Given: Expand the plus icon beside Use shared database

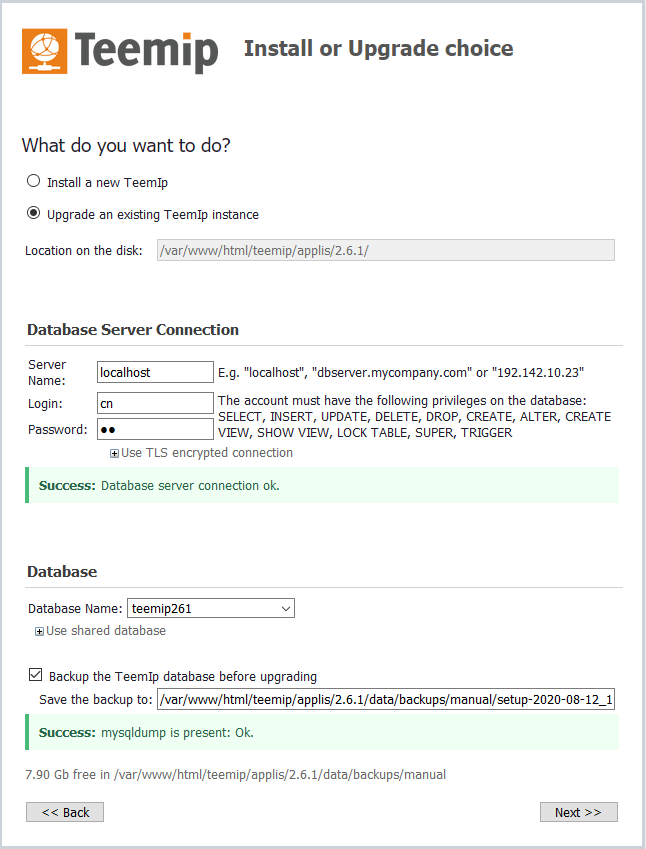Looking at the screenshot, I should (39, 632).
